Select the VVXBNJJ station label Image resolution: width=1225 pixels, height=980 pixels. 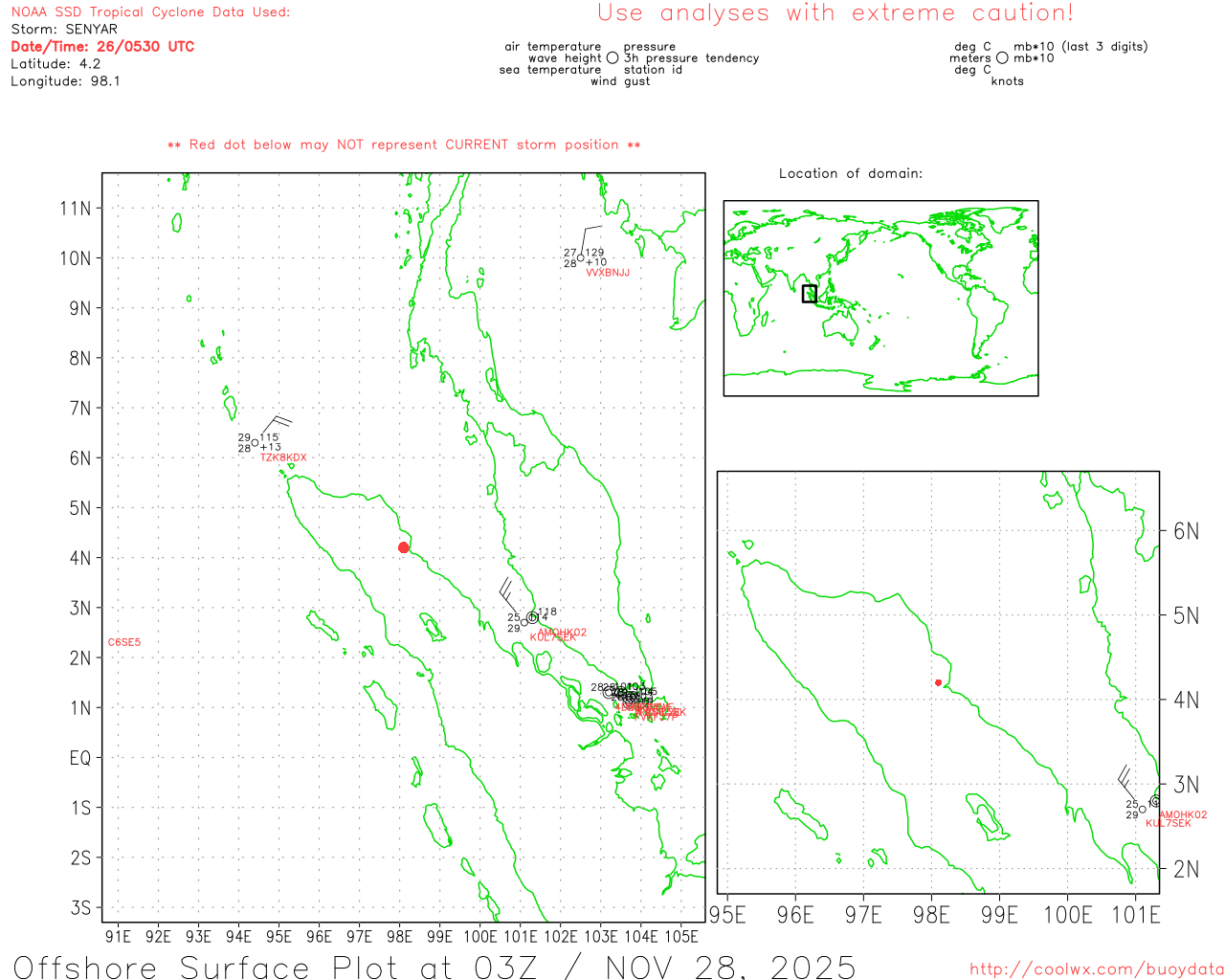[x=608, y=273]
